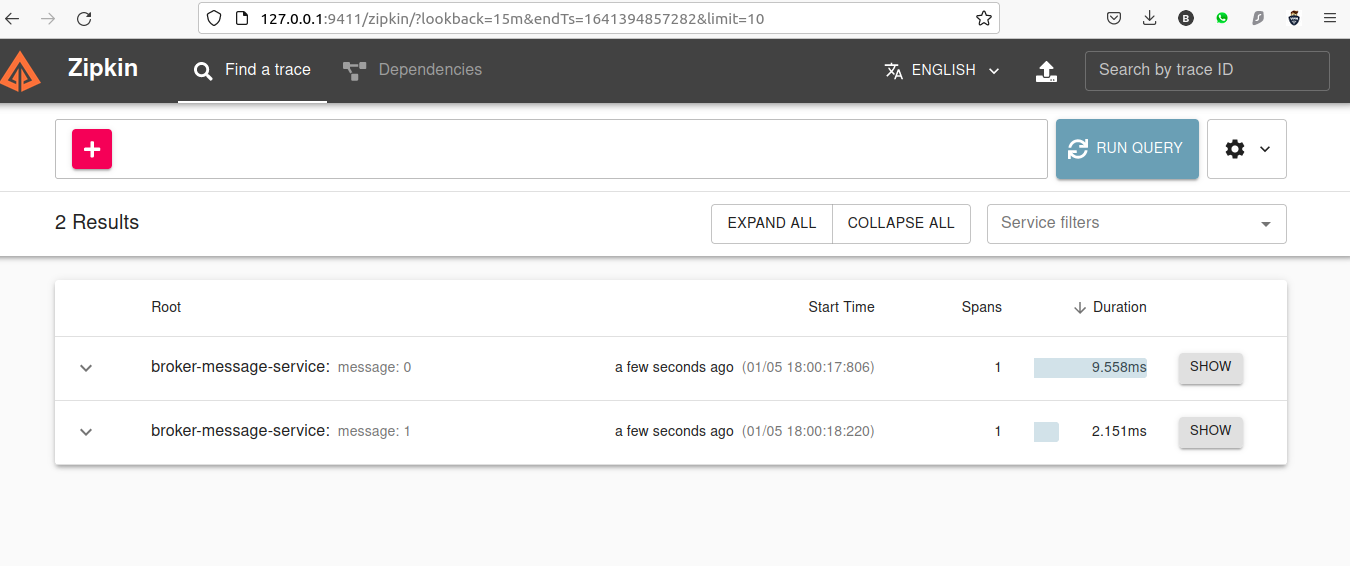Click the 01/05 18:00:18:220 timestamp
Viewport: 1350px width, 566px height.
(808, 432)
